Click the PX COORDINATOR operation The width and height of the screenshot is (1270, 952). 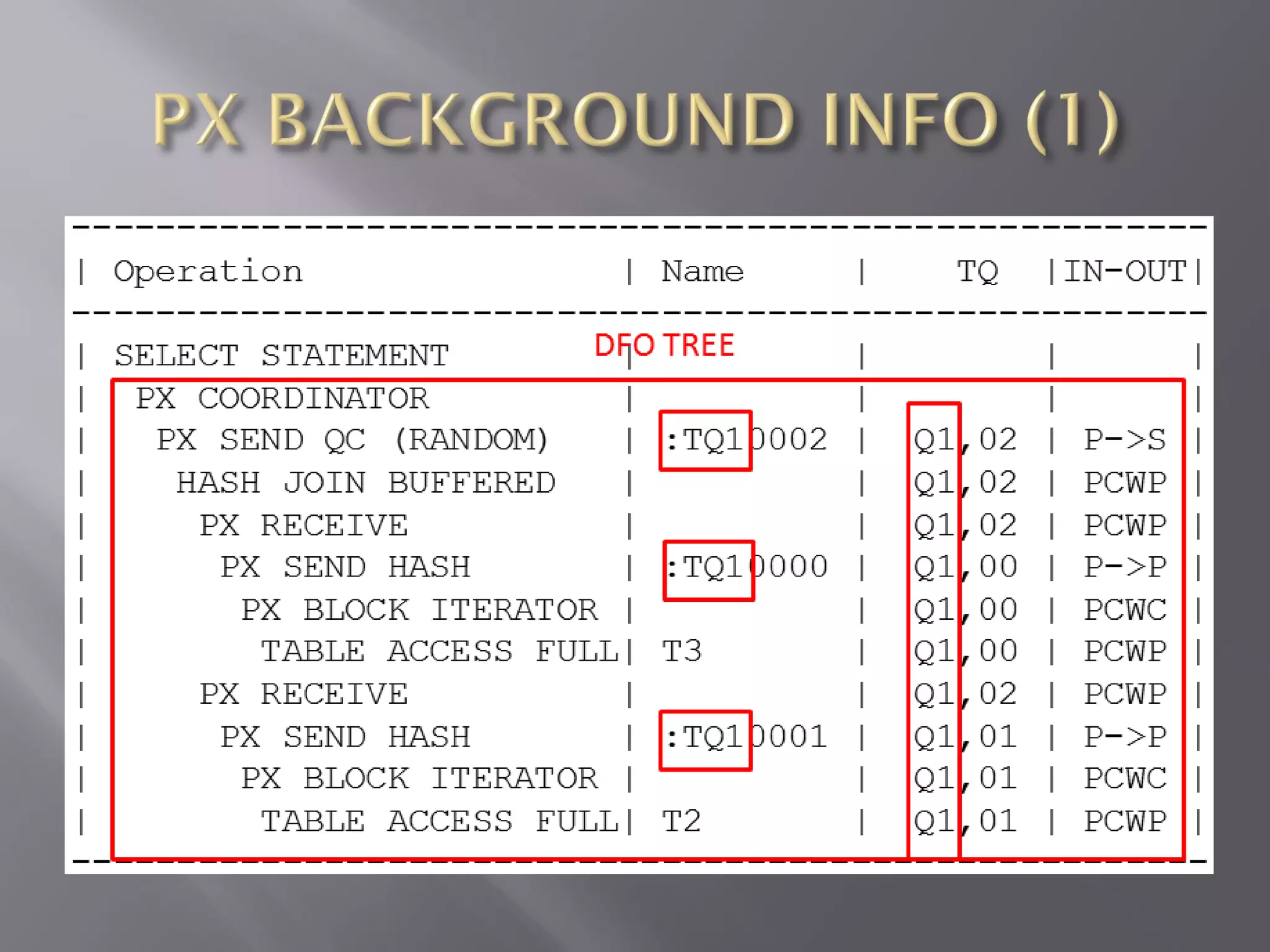point(282,399)
